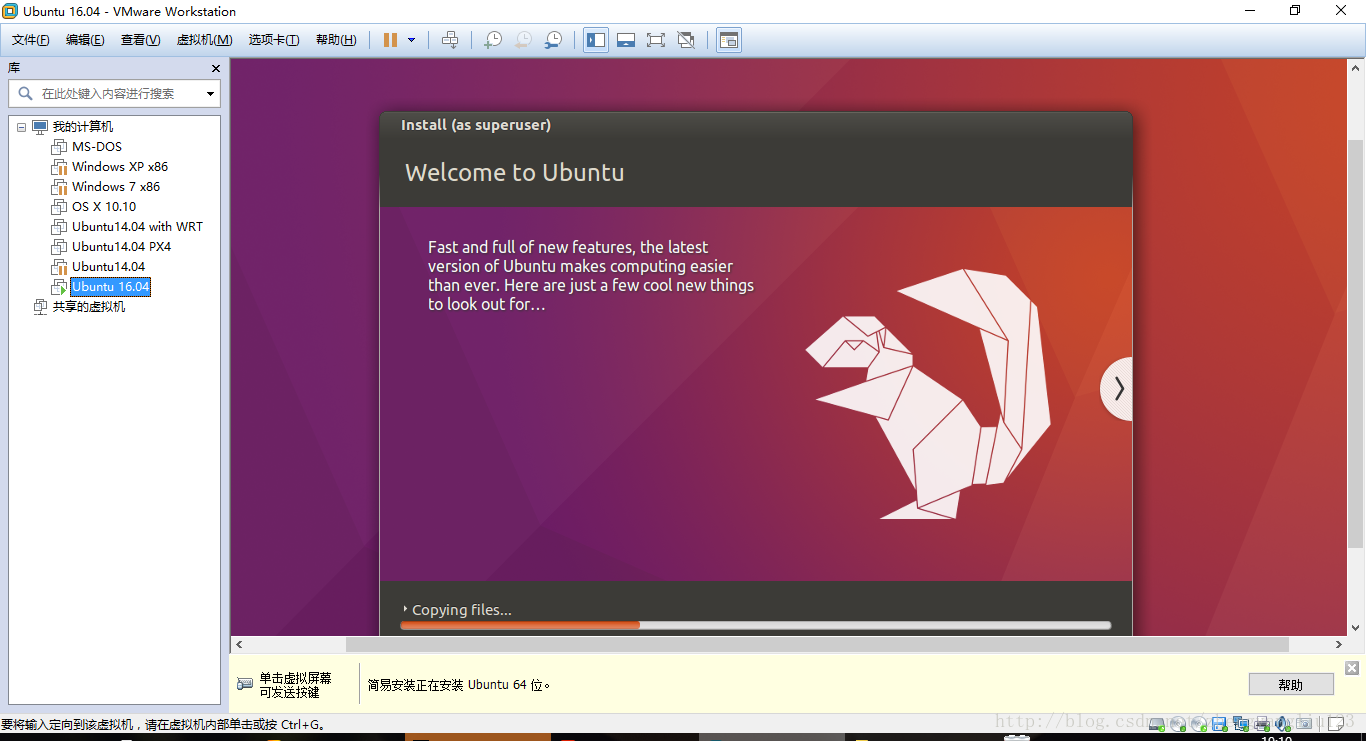1366x741 pixels.
Task: Click the horizontal scrollbar left arrow
Action: pos(239,645)
